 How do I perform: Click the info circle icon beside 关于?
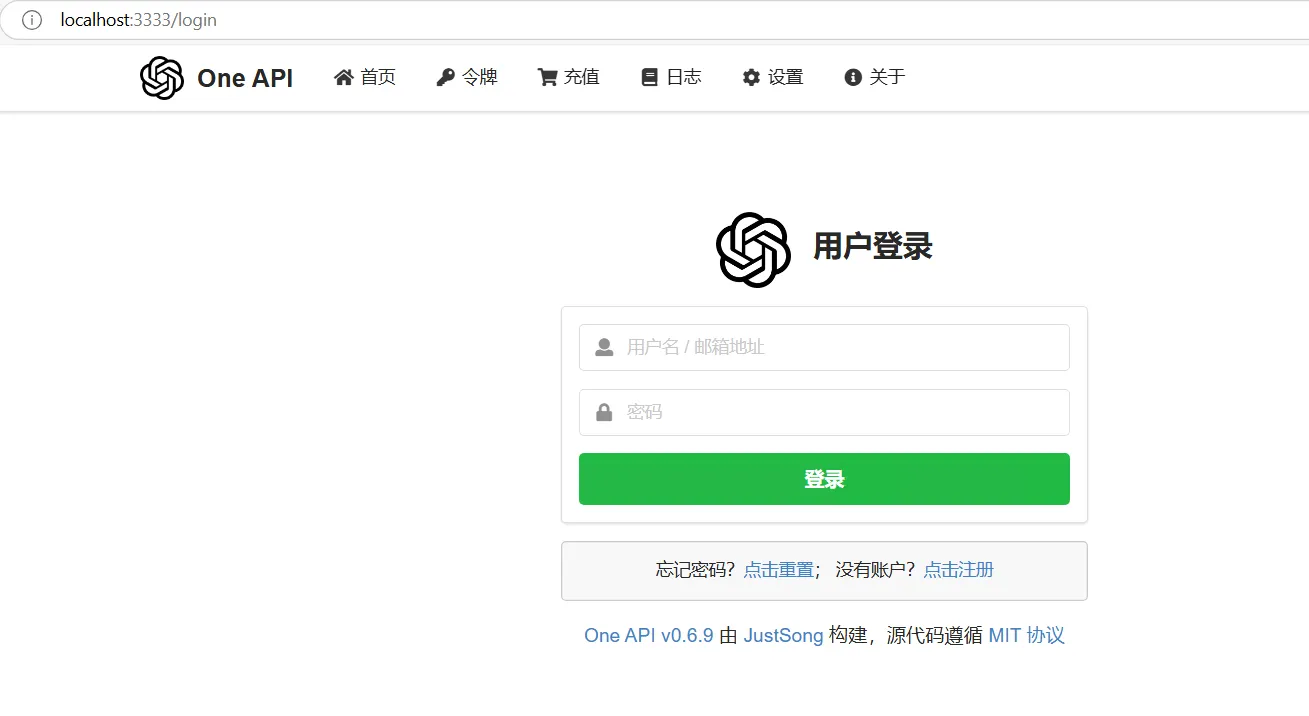(853, 77)
